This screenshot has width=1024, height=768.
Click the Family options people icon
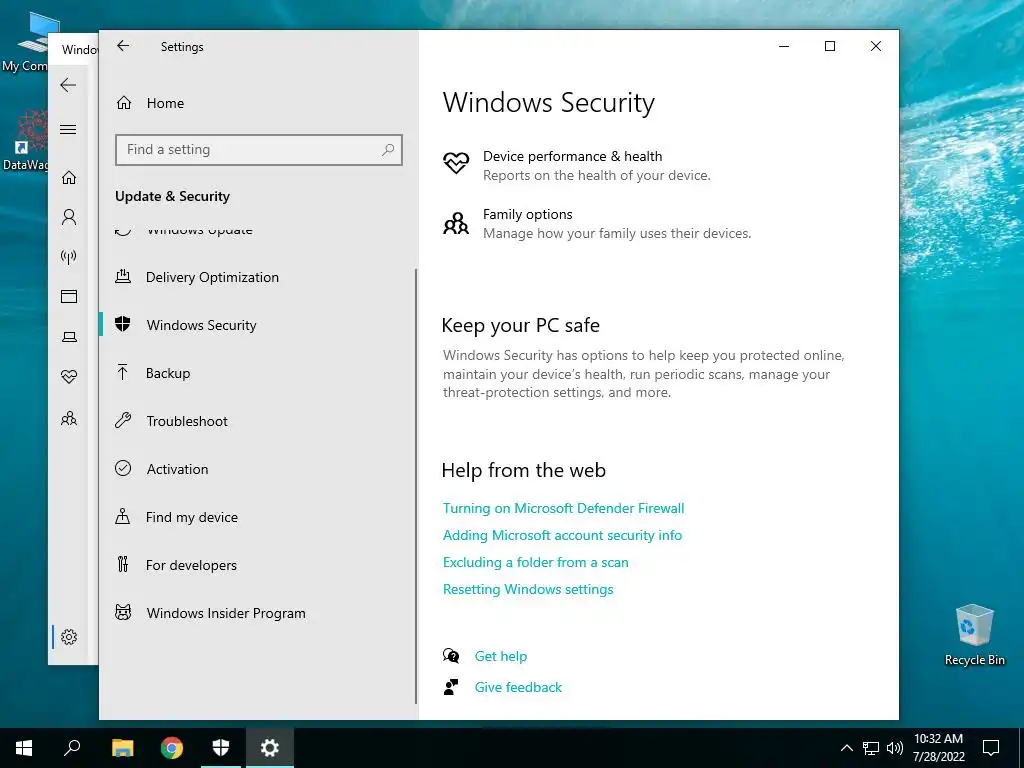tap(456, 223)
